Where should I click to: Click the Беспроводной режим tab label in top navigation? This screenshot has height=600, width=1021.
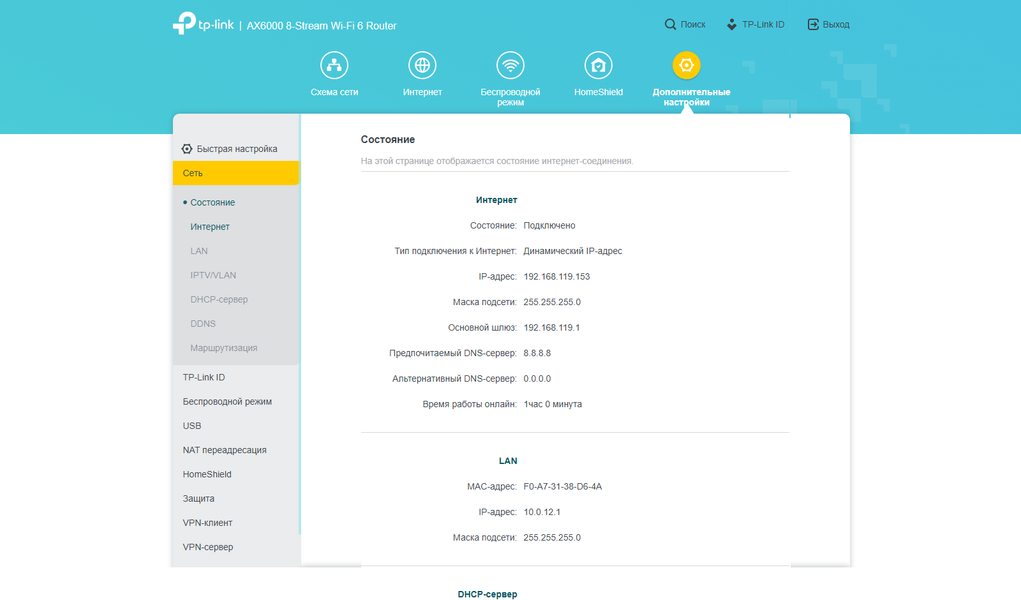tap(510, 97)
